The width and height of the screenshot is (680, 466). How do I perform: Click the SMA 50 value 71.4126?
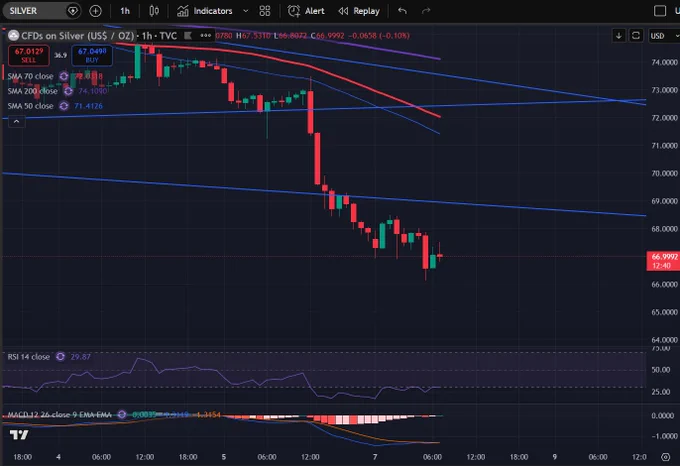88,106
